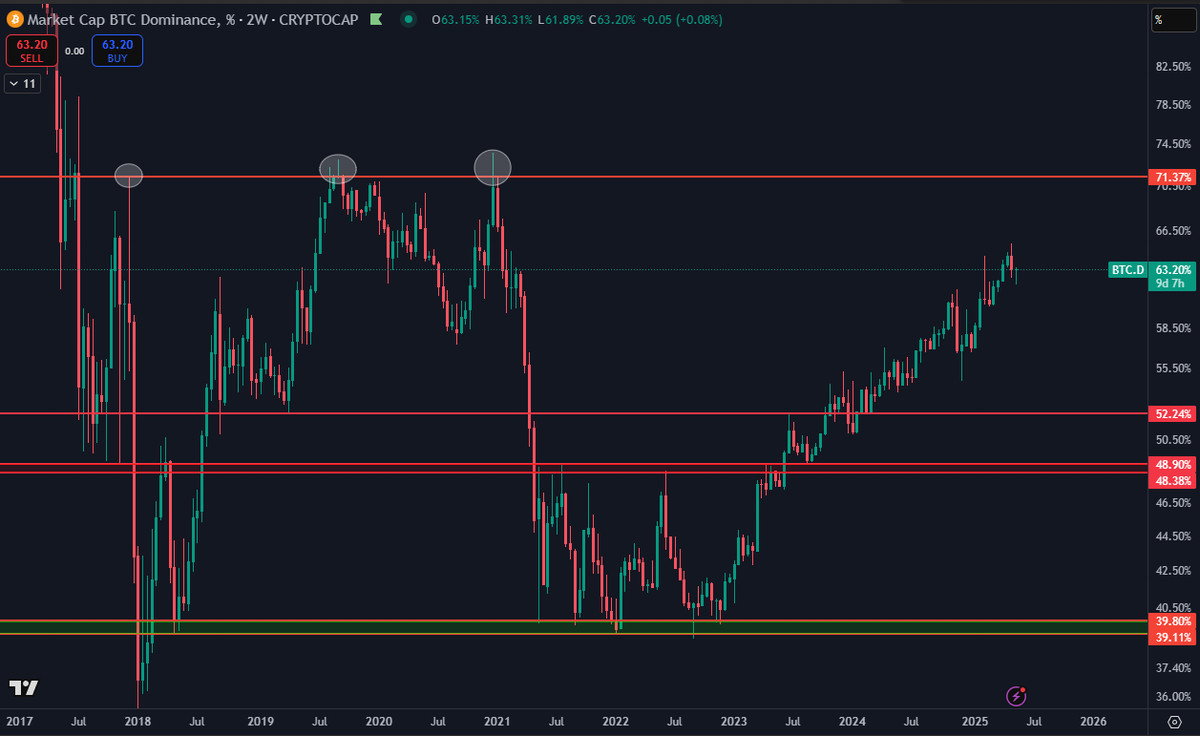1200x736 pixels.
Task: Click the H63.31% high value
Action: point(507,19)
